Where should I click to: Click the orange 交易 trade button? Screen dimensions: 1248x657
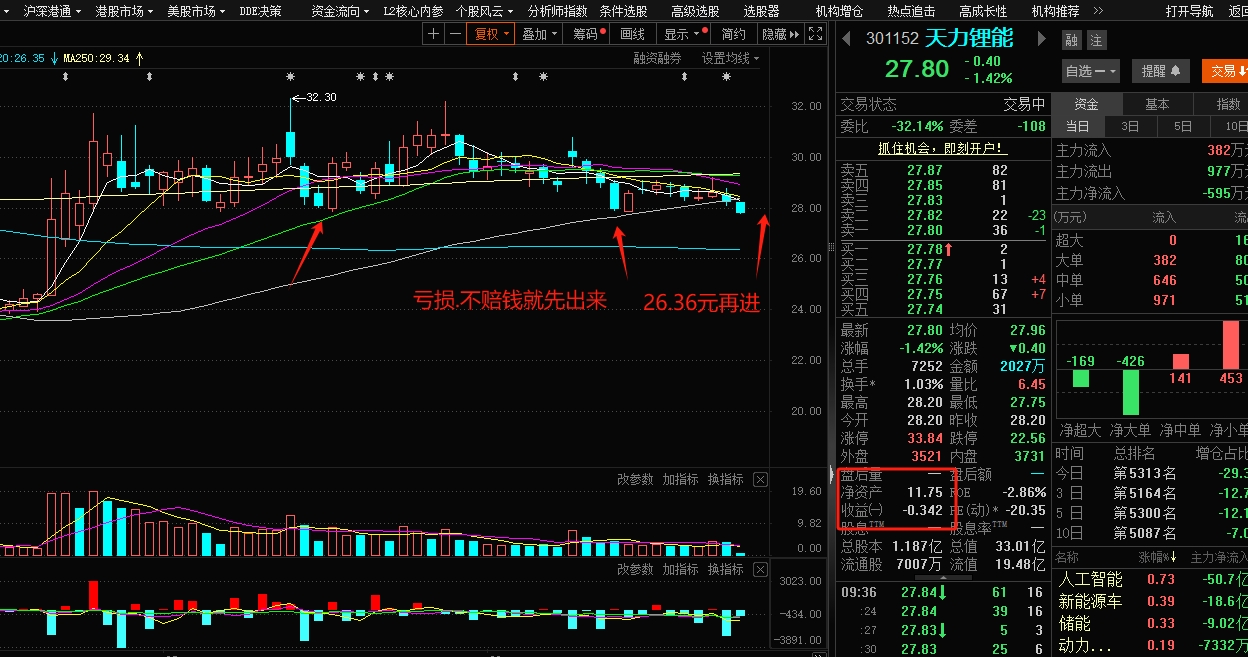(1225, 71)
